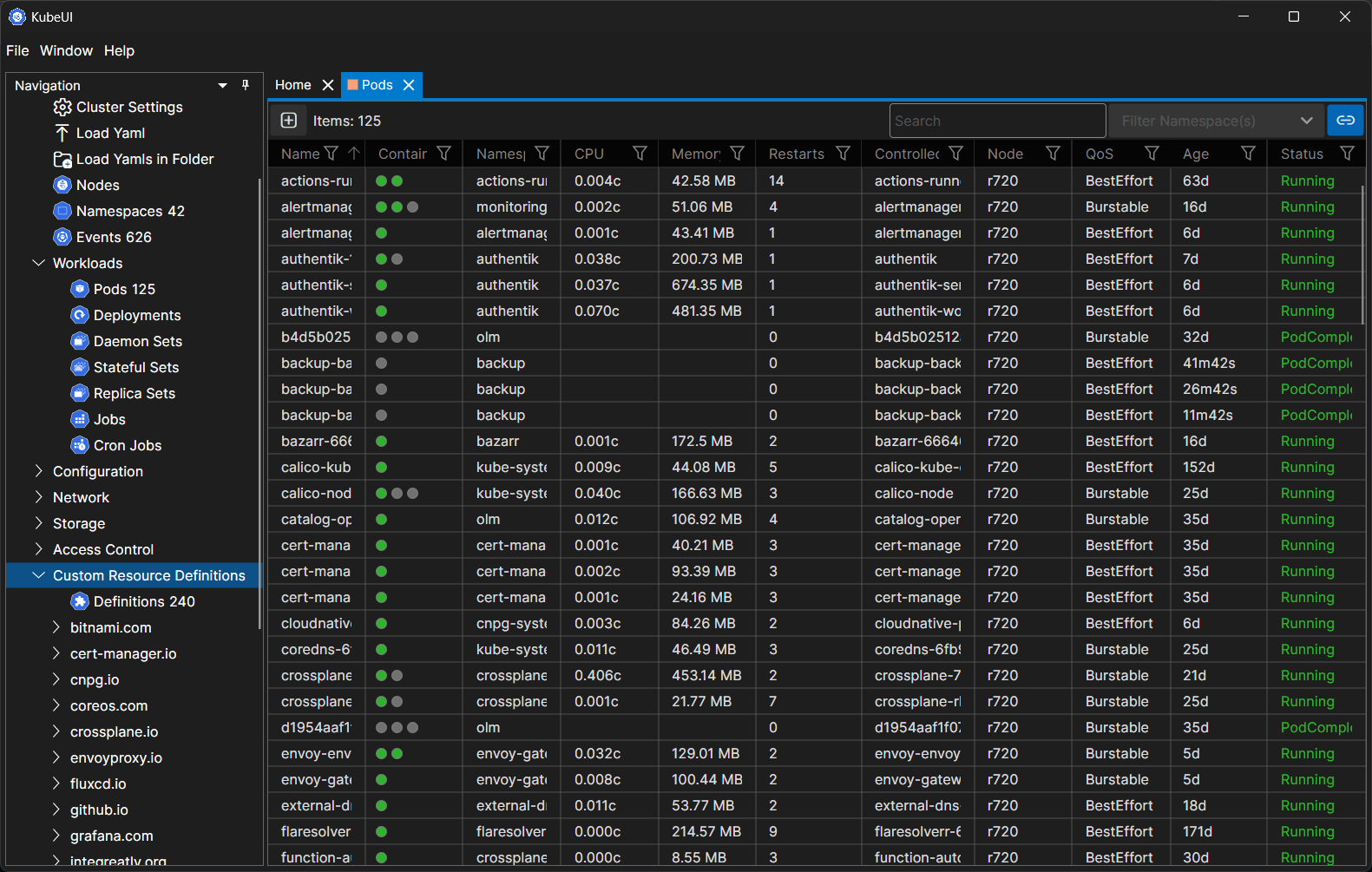
Task: Click the Load Yaml upload icon
Action: click(62, 133)
